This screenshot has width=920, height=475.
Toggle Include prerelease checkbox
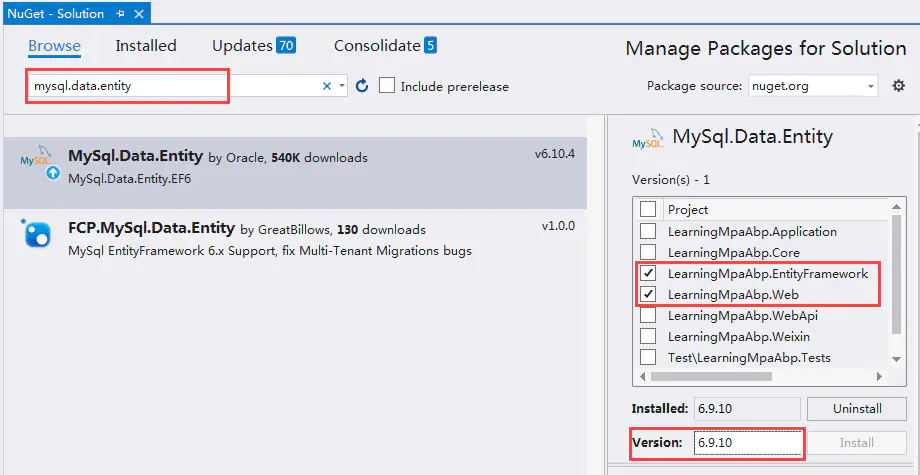tap(387, 86)
